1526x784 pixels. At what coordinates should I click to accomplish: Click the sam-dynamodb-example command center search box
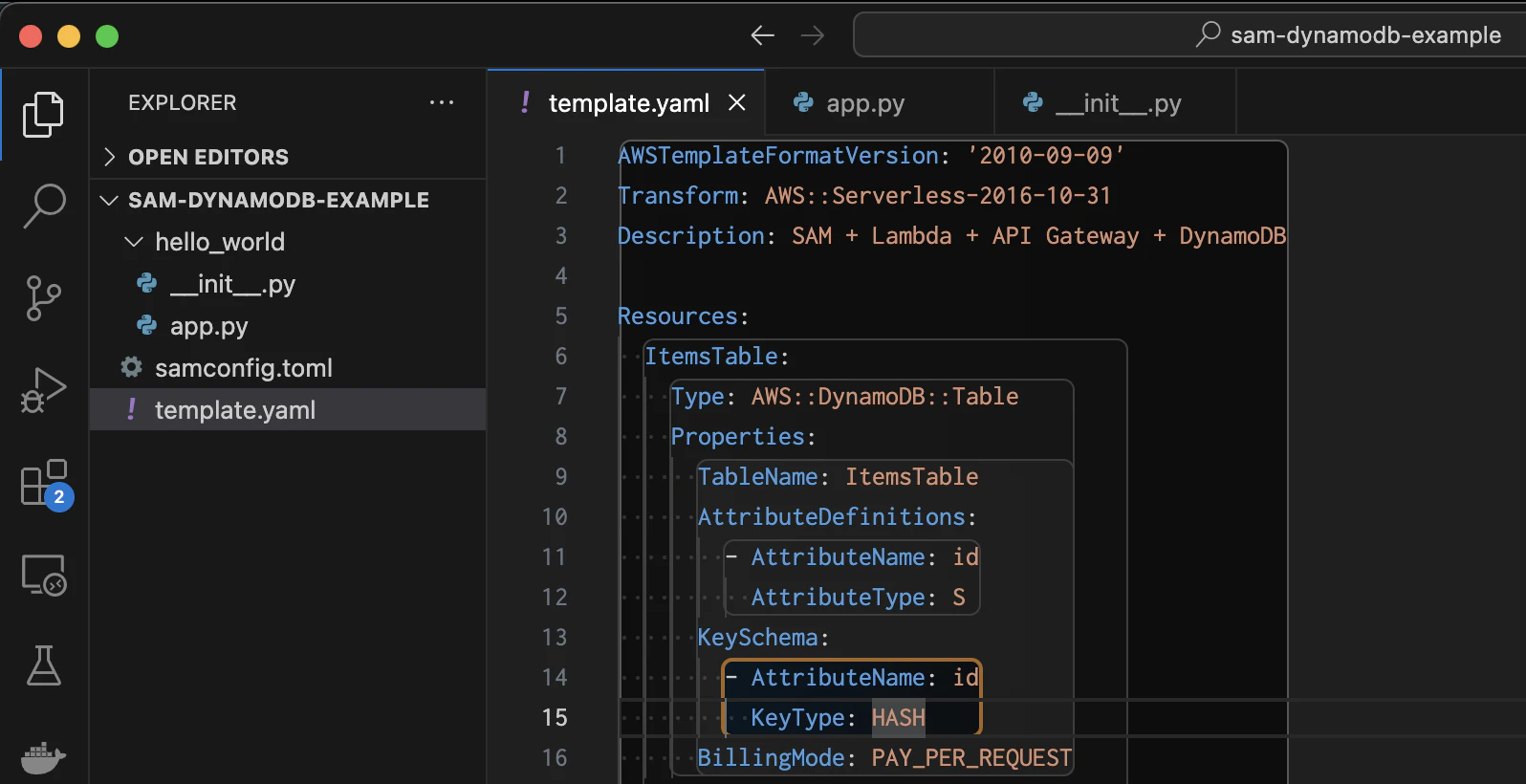pyautogui.click(x=1188, y=35)
